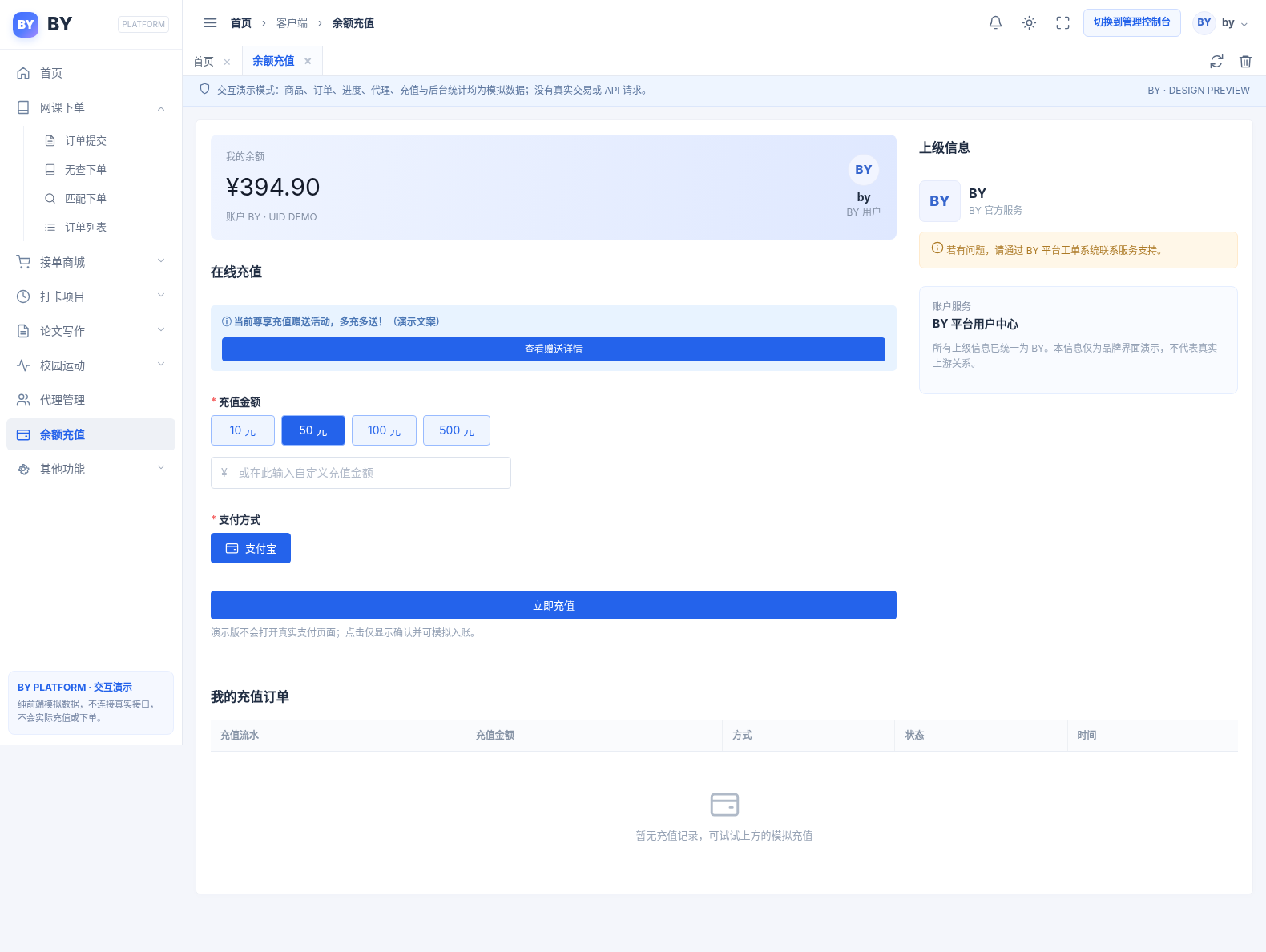Open the 首页 sidebar item
Image resolution: width=1266 pixels, height=952 pixels.
pyautogui.click(x=91, y=73)
